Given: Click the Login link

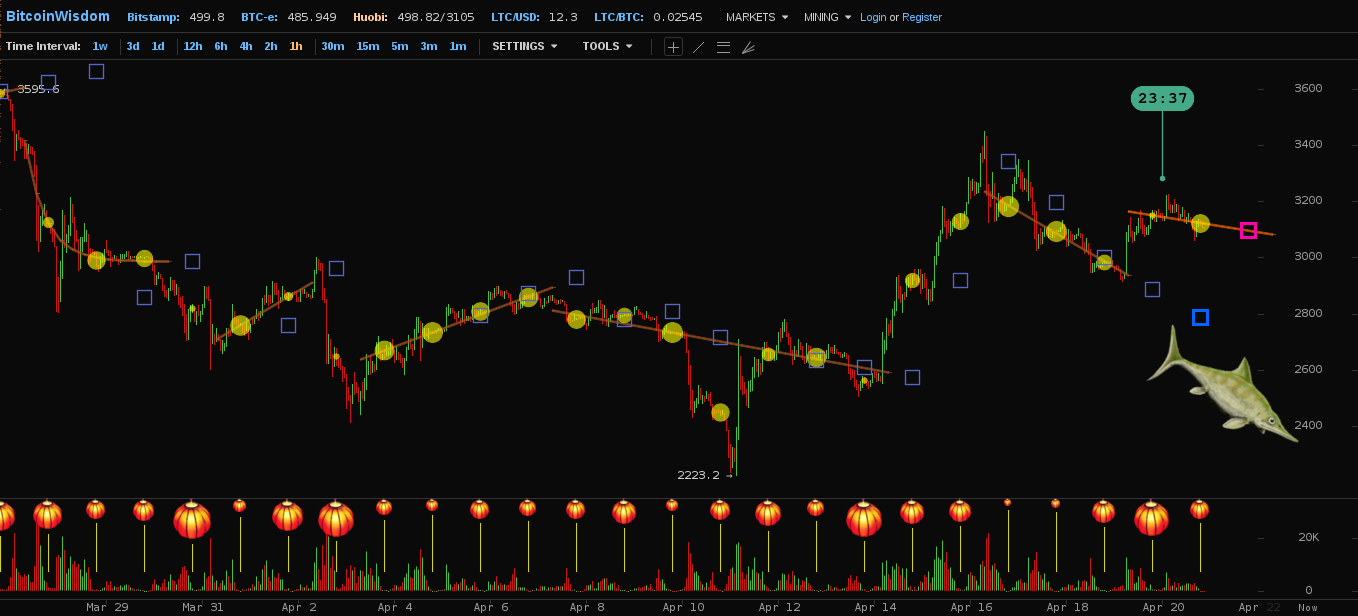Looking at the screenshot, I should 873,17.
